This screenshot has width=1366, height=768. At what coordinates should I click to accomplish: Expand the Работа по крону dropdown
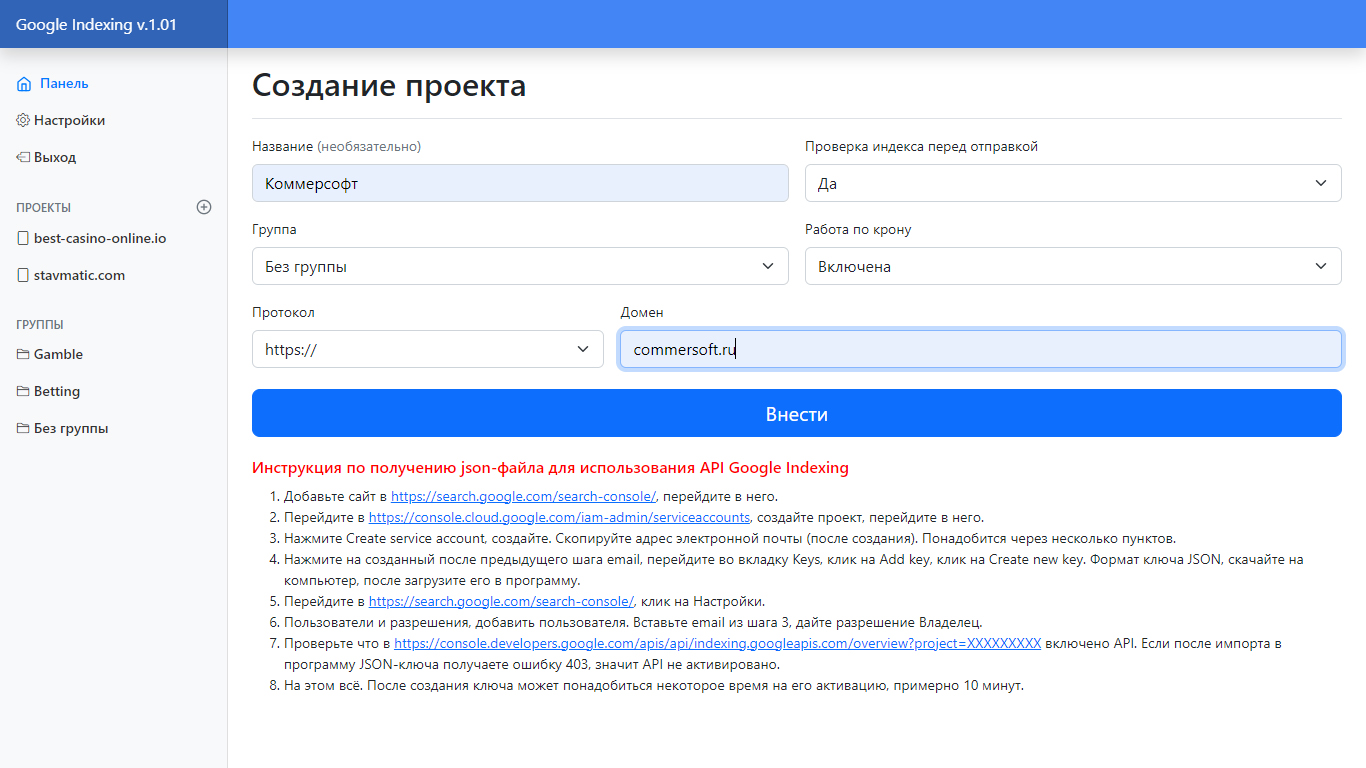[x=1073, y=266]
